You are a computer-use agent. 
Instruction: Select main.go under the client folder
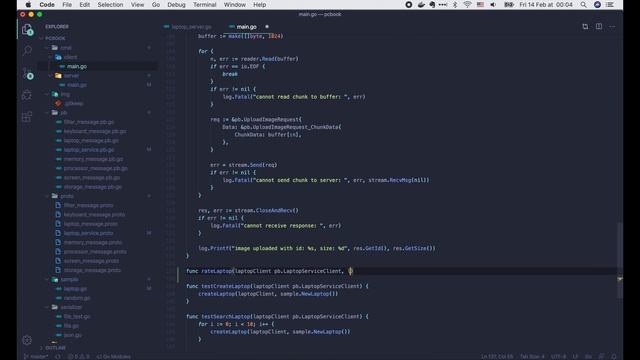[77, 66]
